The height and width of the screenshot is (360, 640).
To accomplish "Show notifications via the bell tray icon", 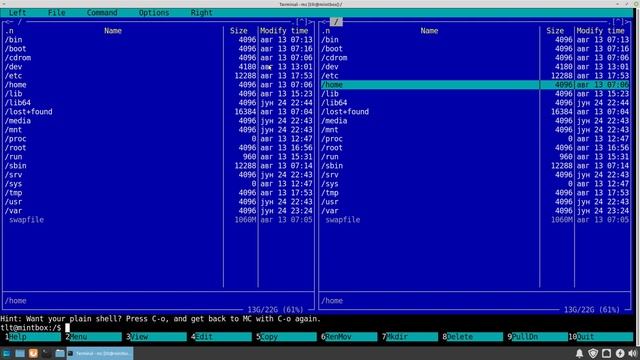I will pos(579,353).
